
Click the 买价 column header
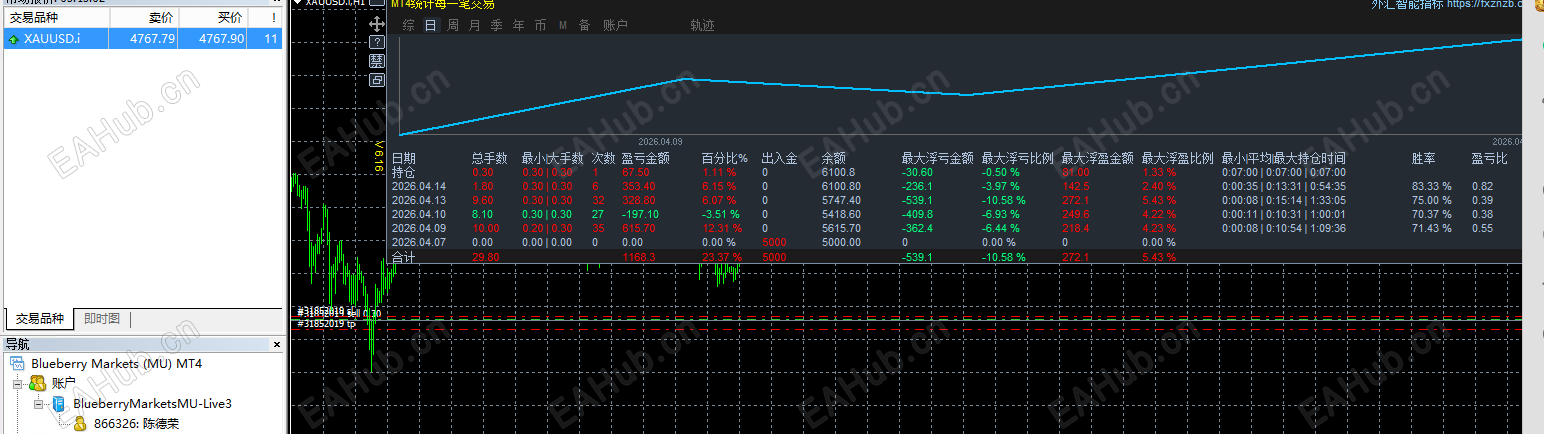pos(212,18)
